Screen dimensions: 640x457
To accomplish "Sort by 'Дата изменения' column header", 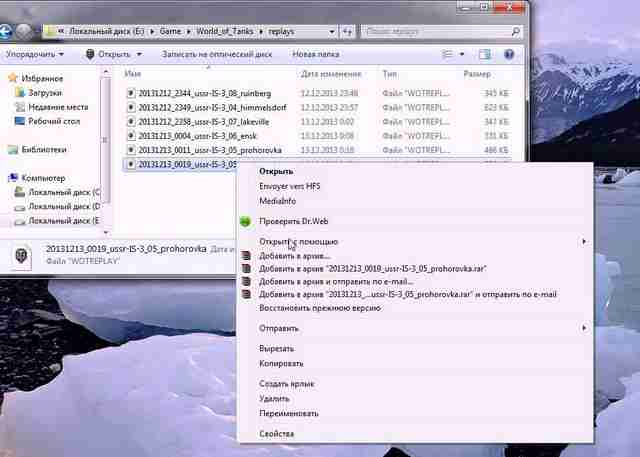I will [x=331, y=74].
